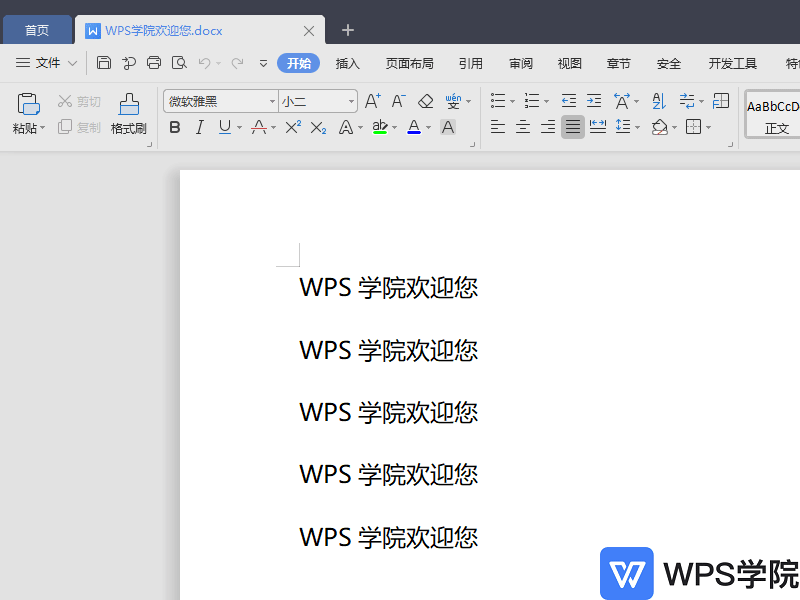This screenshot has height=600, width=800.
Task: Open the 章节 ribbon tab
Action: (x=618, y=63)
